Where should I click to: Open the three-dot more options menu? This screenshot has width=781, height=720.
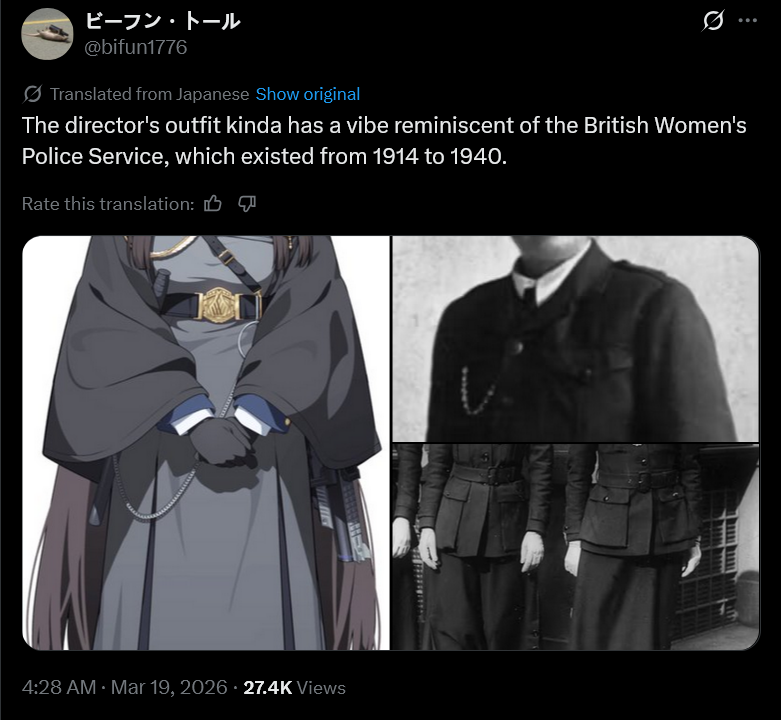click(748, 21)
